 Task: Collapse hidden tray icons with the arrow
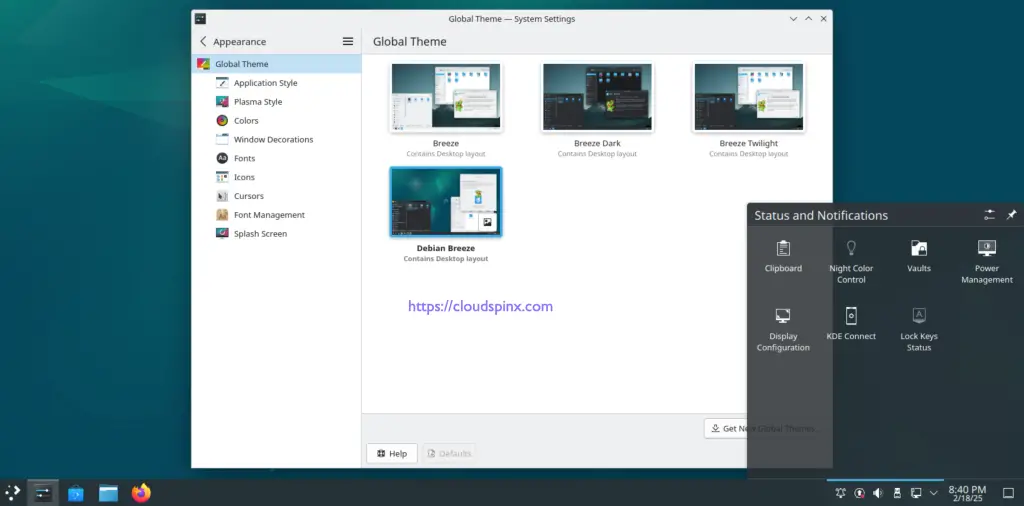934,493
